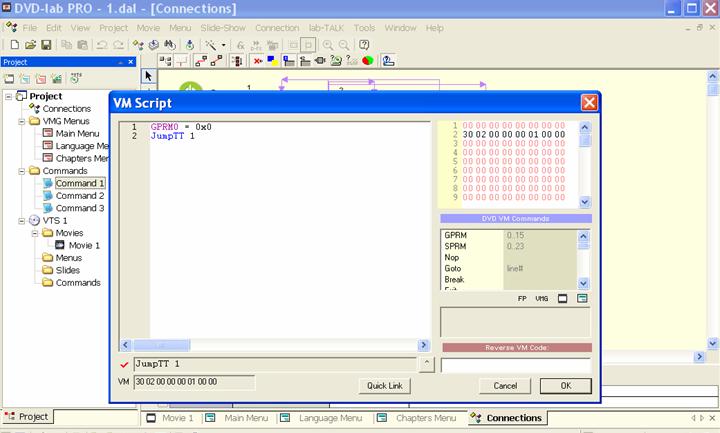Collapse the Project root tree node
720x433 pixels.
pyautogui.click(x=8, y=96)
